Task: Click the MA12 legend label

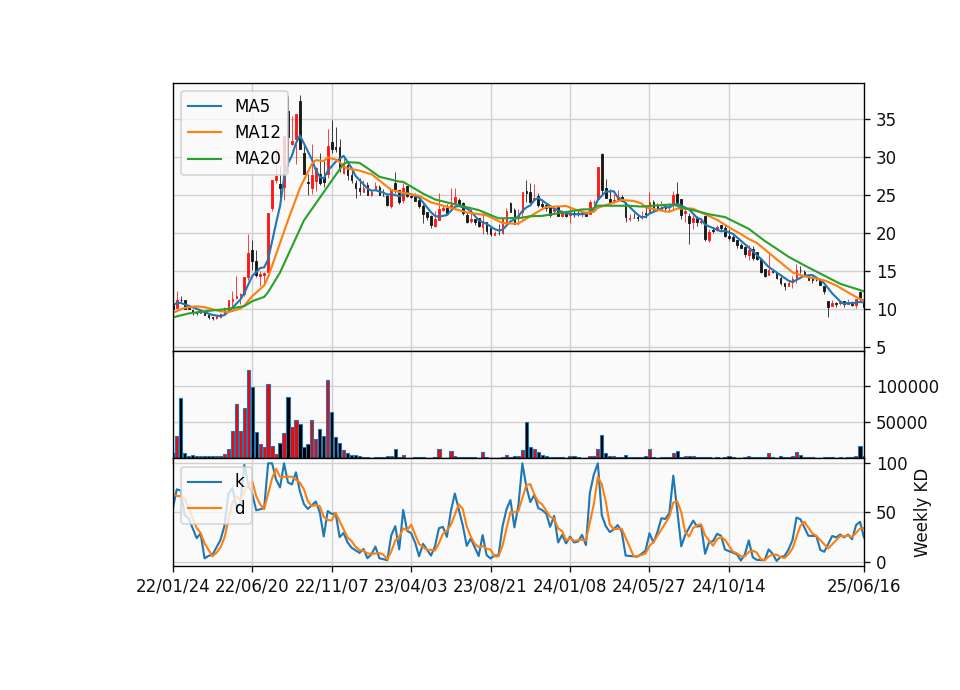Action: tap(257, 132)
